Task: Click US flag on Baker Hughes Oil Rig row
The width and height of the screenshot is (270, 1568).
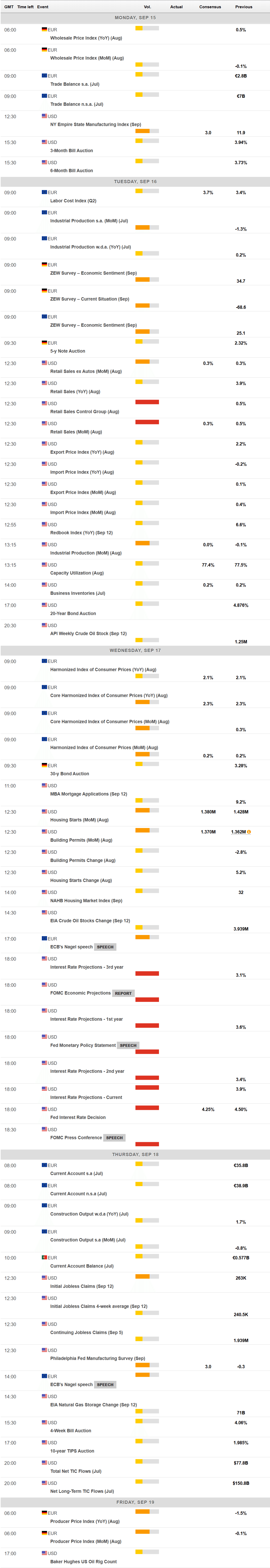Action: (x=44, y=1553)
